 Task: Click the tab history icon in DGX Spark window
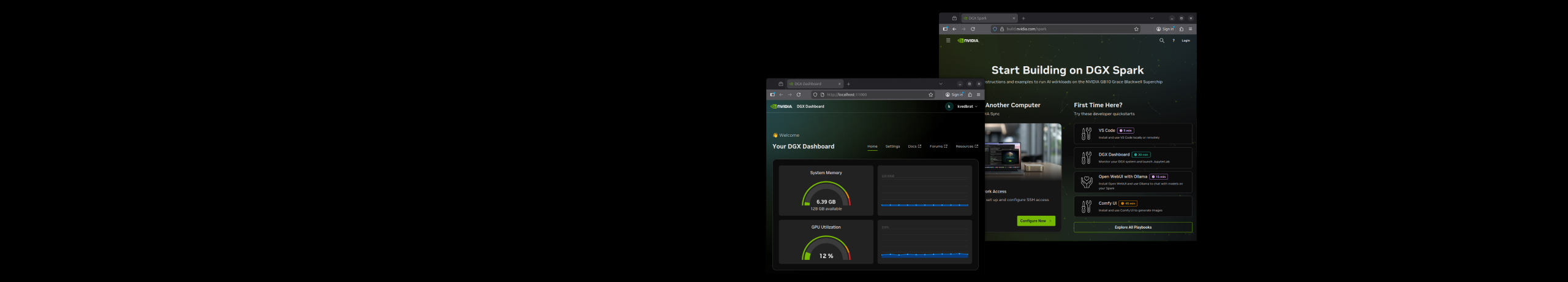click(954, 18)
